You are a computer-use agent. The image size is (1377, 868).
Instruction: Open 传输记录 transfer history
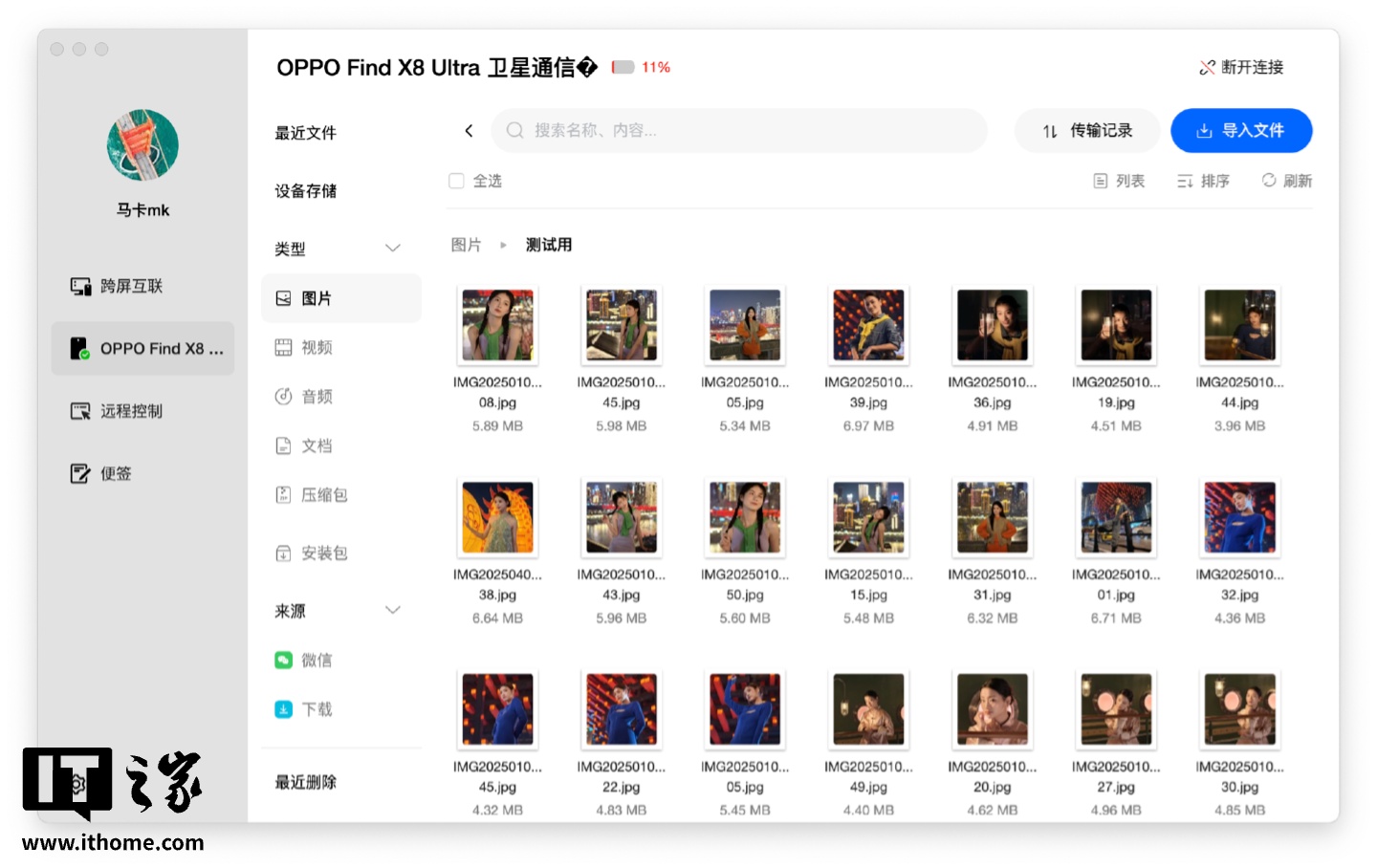1087,131
